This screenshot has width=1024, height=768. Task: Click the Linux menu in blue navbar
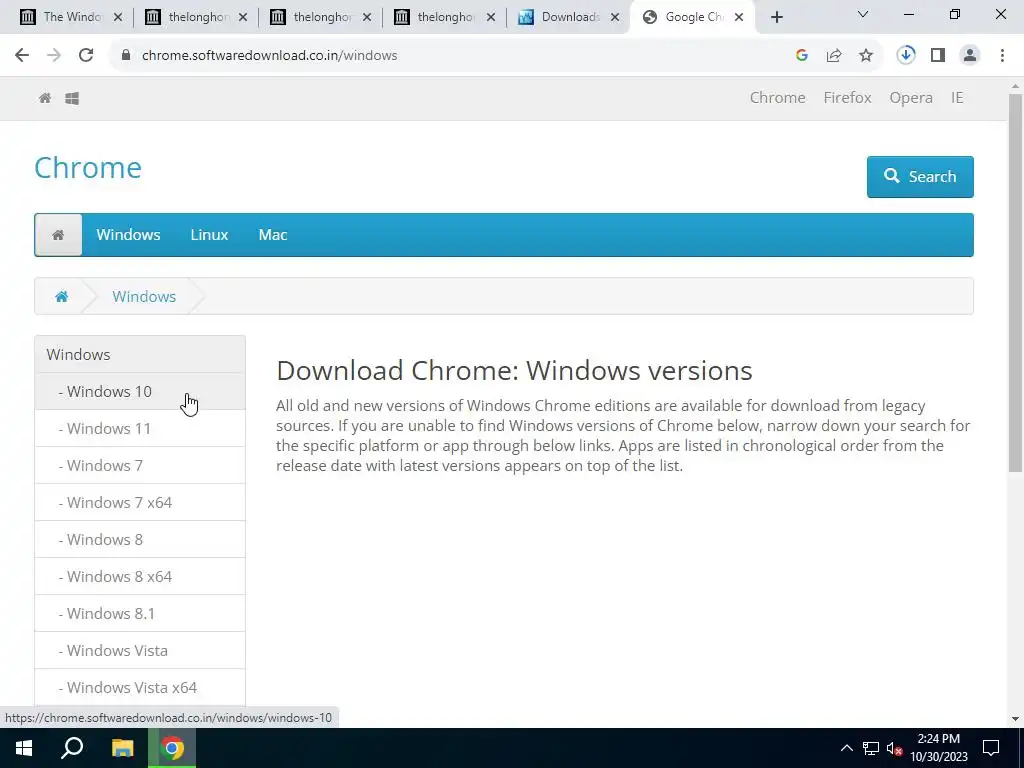(209, 234)
